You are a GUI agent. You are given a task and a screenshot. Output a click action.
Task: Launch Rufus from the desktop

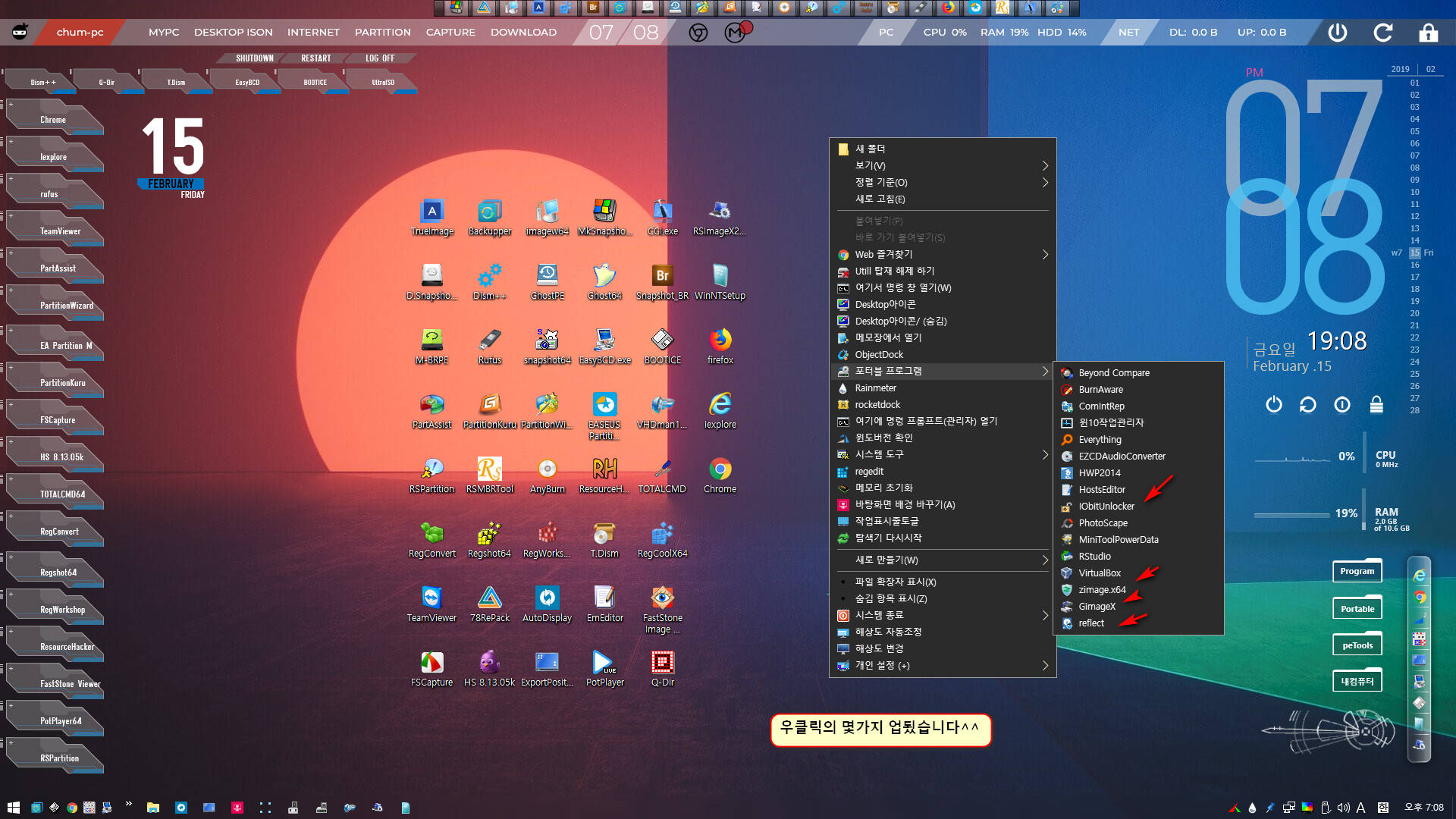coord(489,347)
